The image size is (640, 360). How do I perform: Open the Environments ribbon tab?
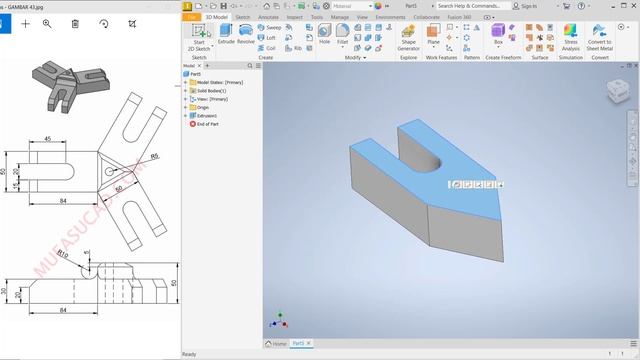pos(390,17)
